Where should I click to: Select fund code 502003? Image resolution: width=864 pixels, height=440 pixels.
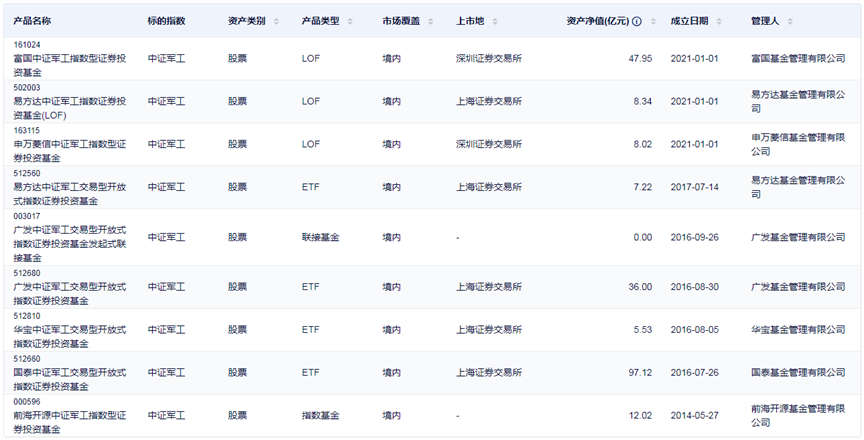point(27,88)
